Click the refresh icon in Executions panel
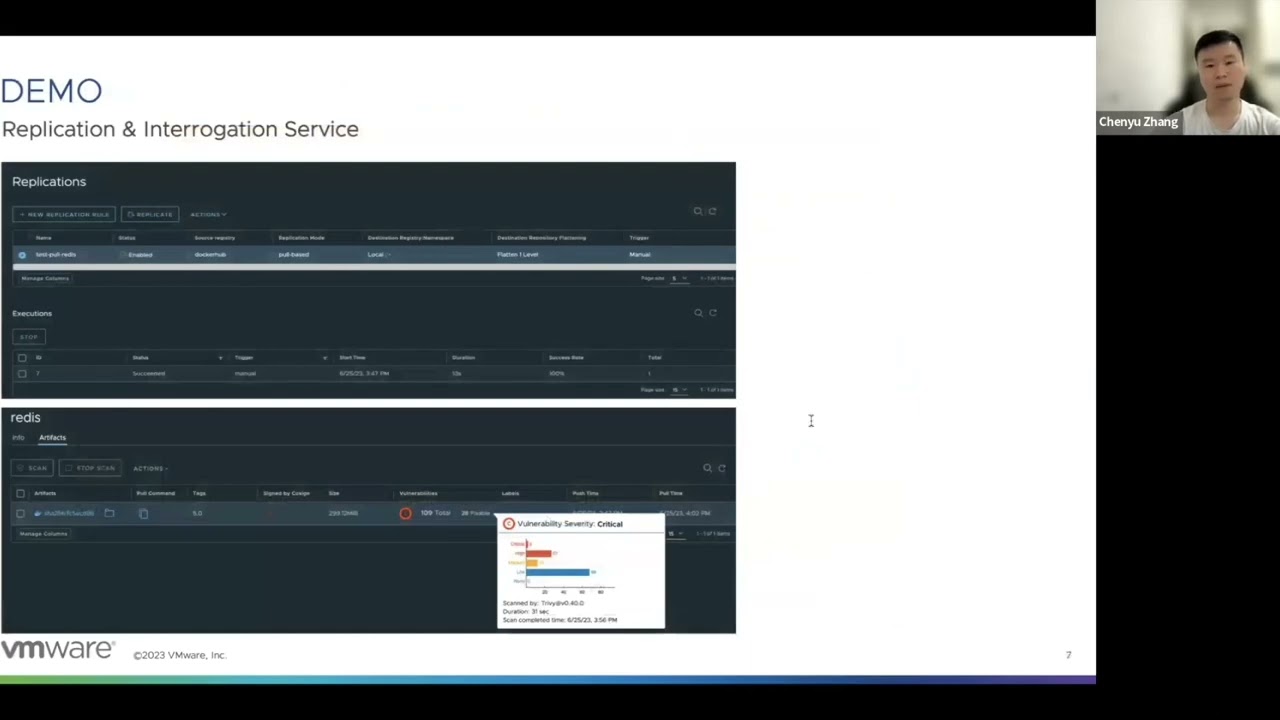The image size is (1280, 720). tap(713, 313)
